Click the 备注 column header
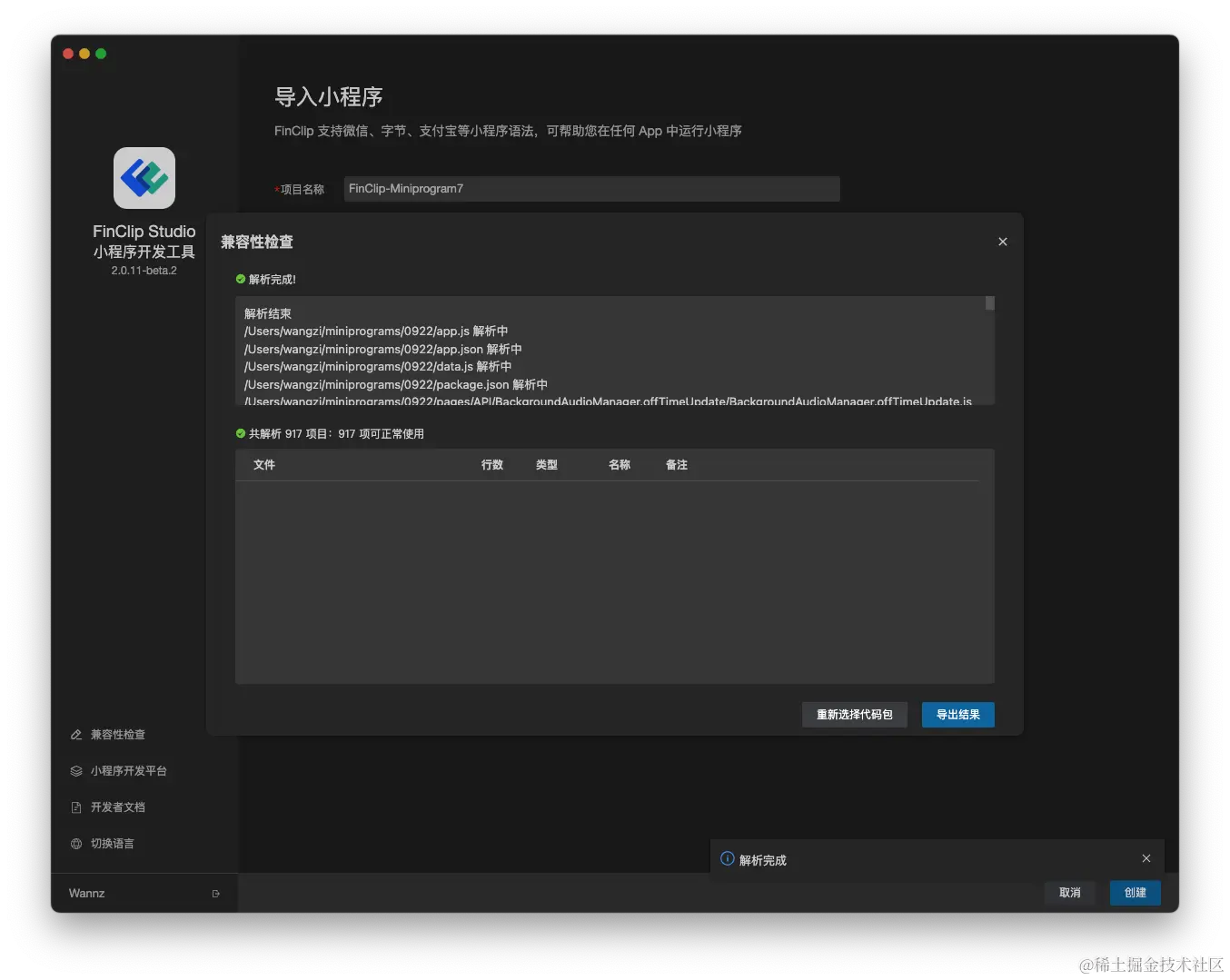The image size is (1230, 980). click(677, 465)
